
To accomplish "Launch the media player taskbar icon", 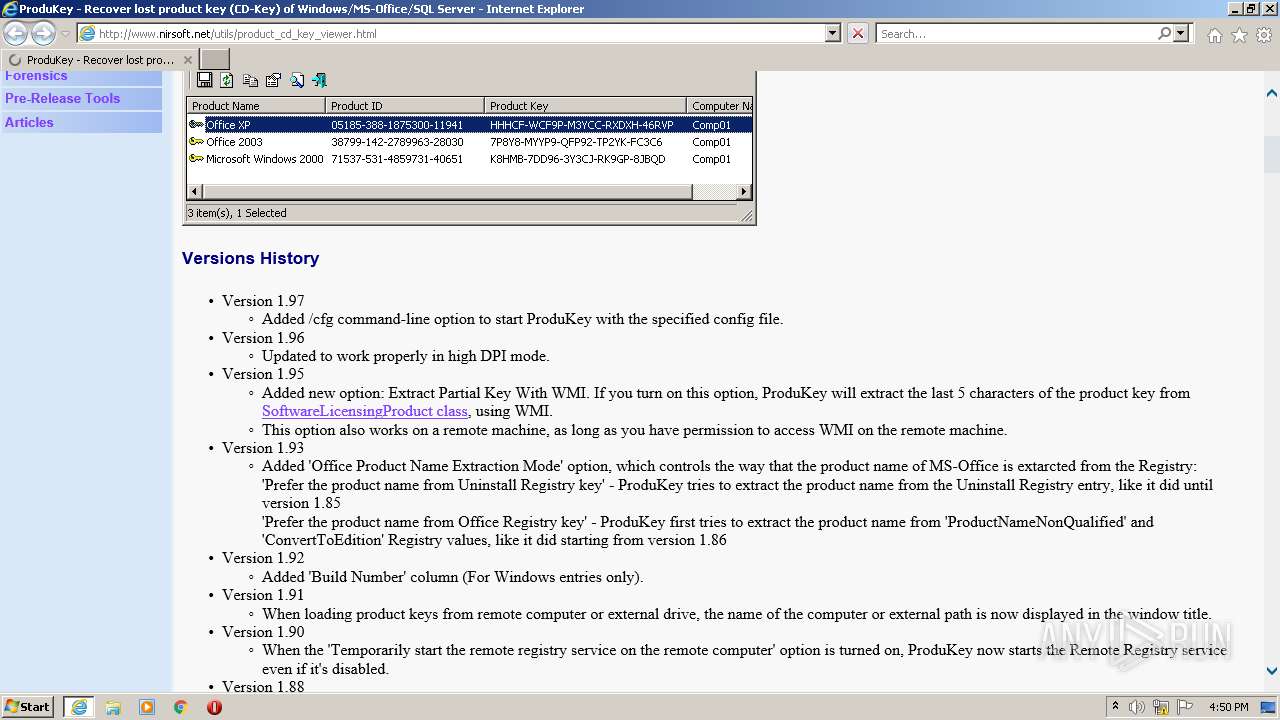I will tap(147, 707).
